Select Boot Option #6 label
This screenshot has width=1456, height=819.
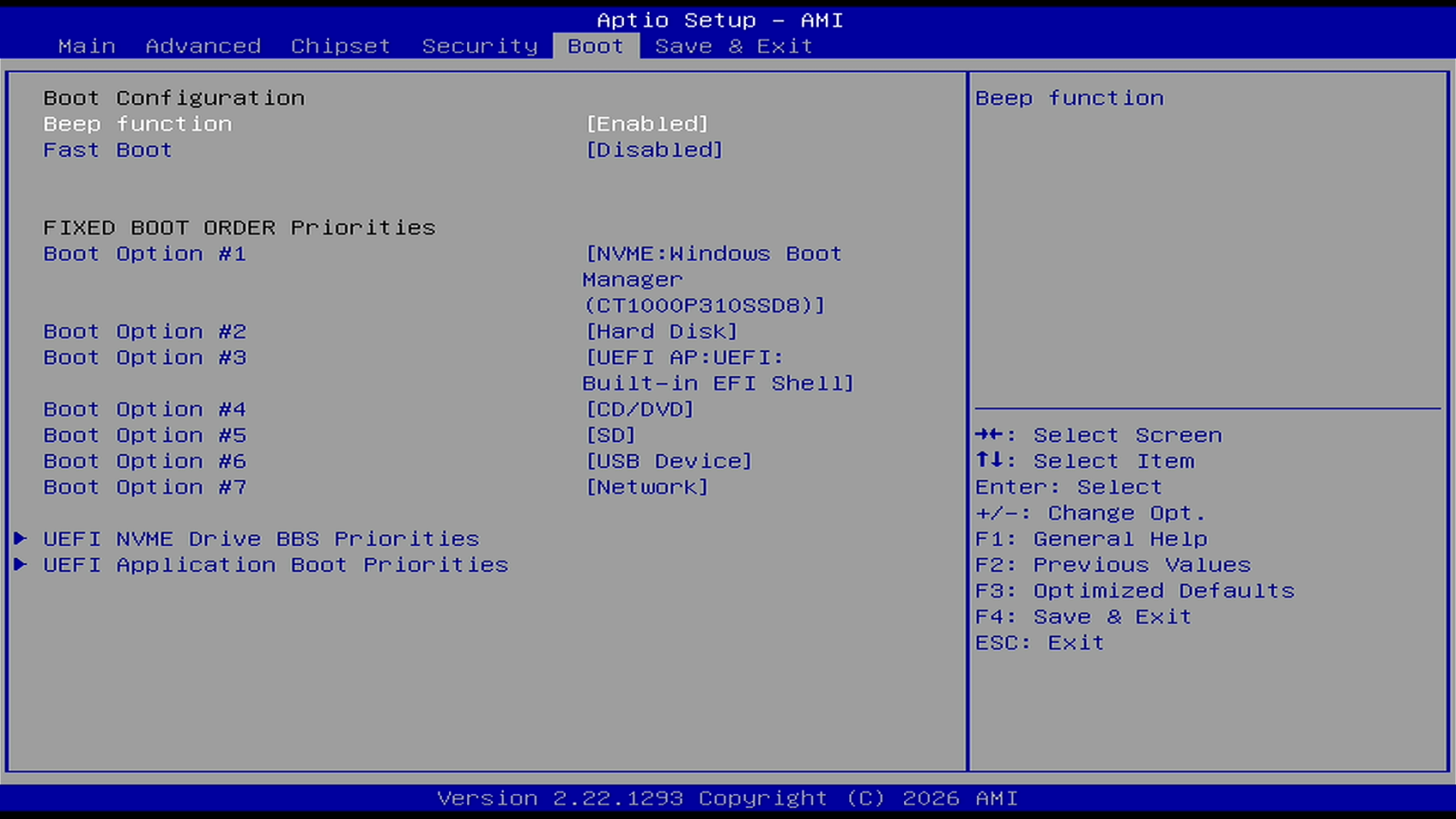tap(145, 462)
